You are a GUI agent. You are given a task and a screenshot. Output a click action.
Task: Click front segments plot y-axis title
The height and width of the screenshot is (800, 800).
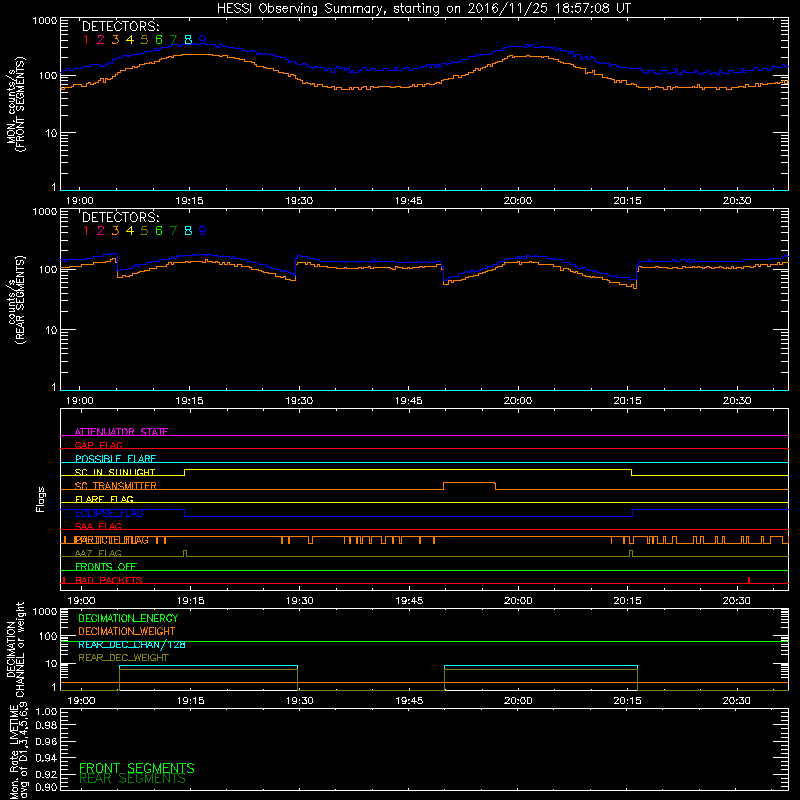(15, 104)
